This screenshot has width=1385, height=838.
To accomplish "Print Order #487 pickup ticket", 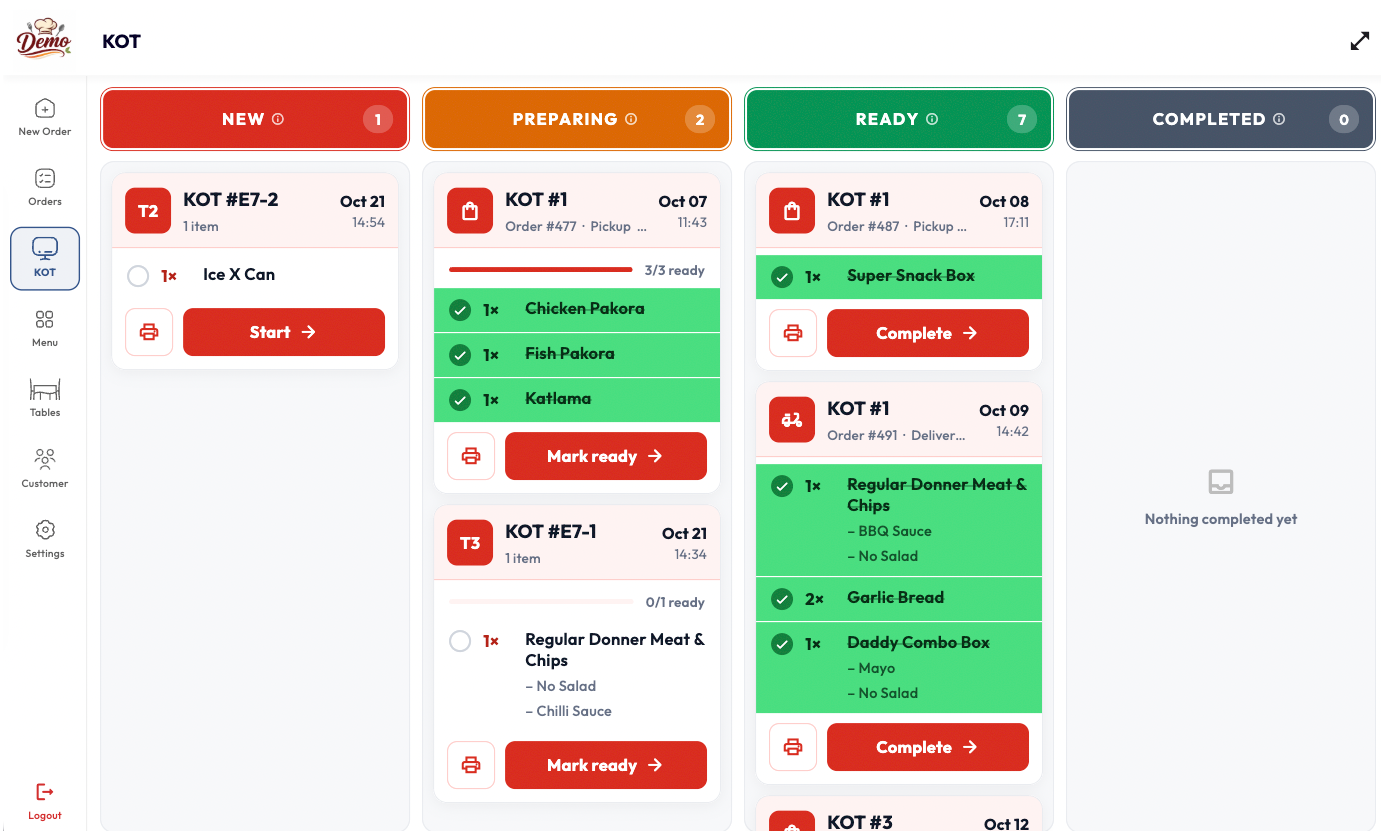I will point(793,333).
